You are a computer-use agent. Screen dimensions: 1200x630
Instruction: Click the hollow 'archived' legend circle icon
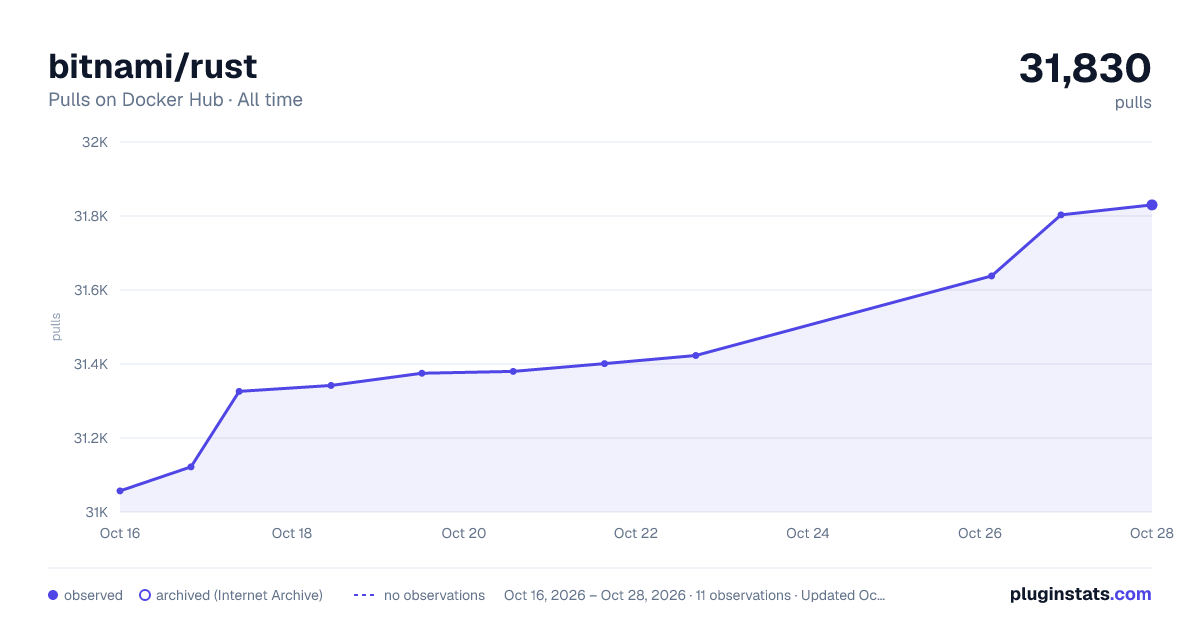(145, 595)
